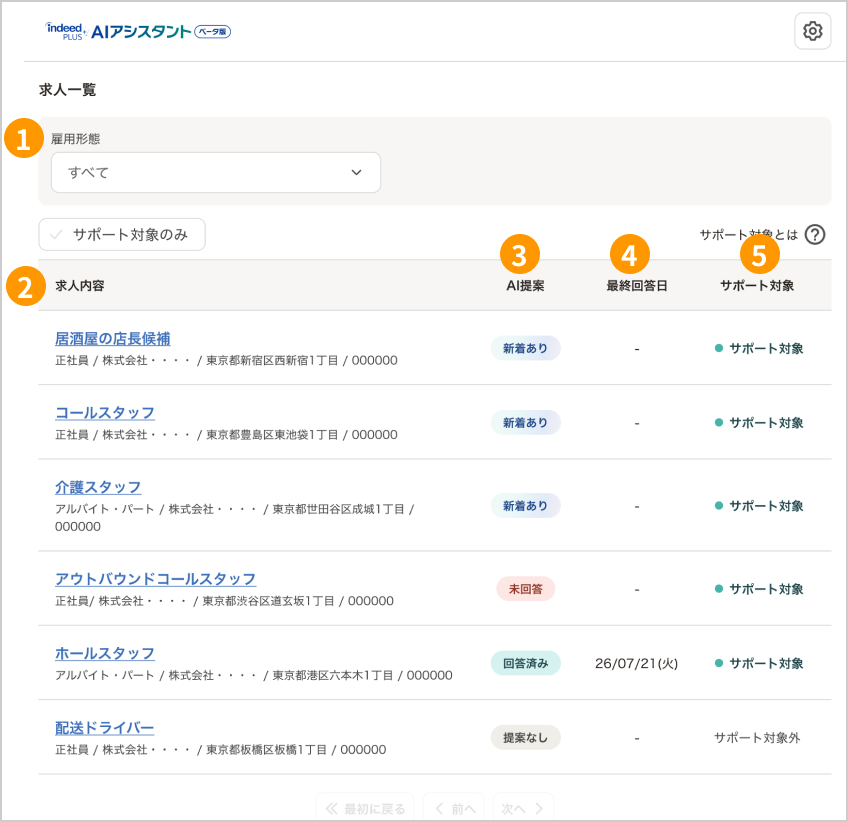Click サポート対象外 status for 配送ドライバー

pyautogui.click(x=757, y=738)
